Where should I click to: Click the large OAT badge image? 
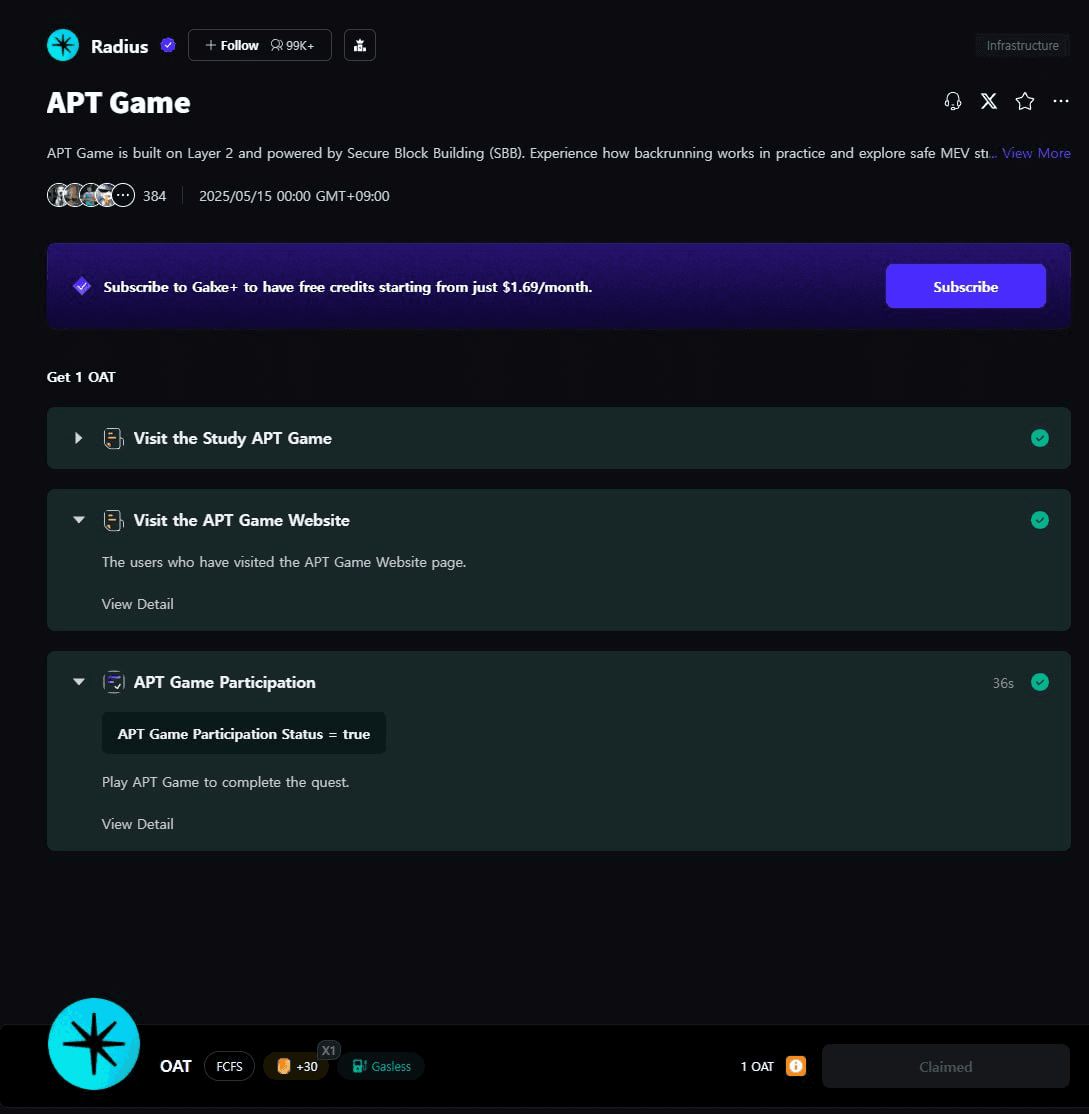pyautogui.click(x=94, y=1044)
